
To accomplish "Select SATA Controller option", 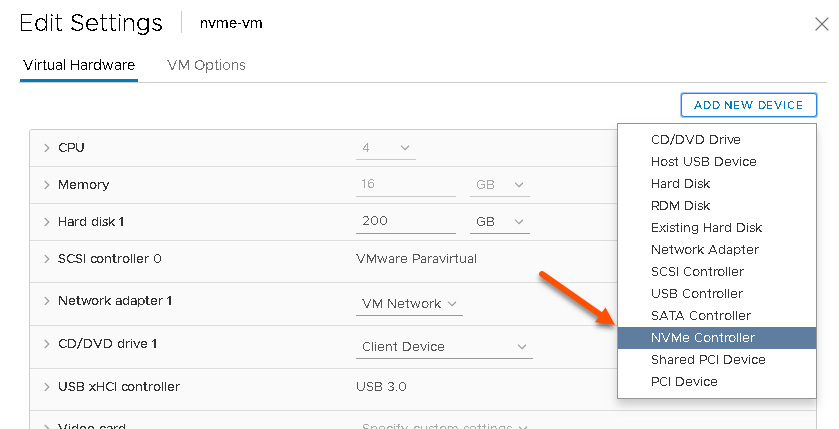I will click(x=700, y=316).
